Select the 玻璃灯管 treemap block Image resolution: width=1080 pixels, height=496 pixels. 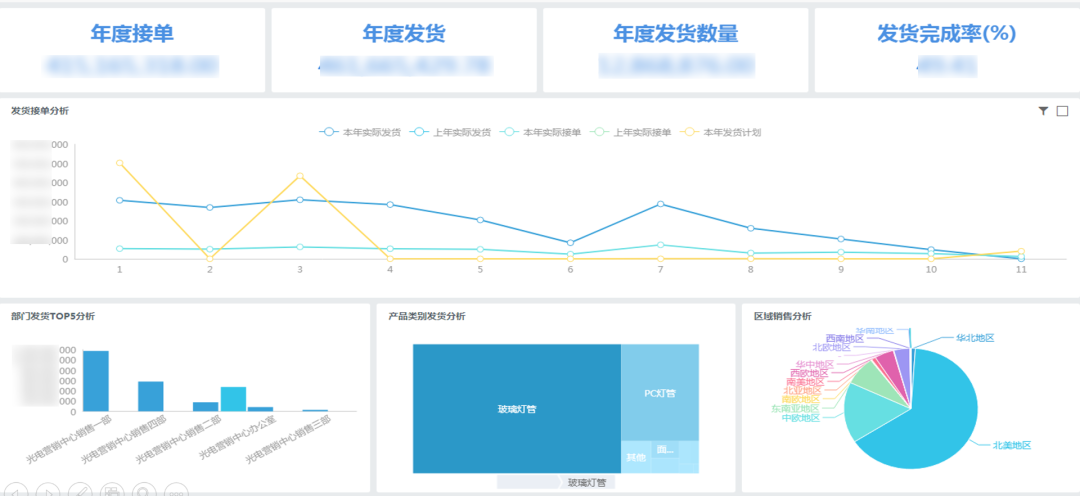point(516,408)
